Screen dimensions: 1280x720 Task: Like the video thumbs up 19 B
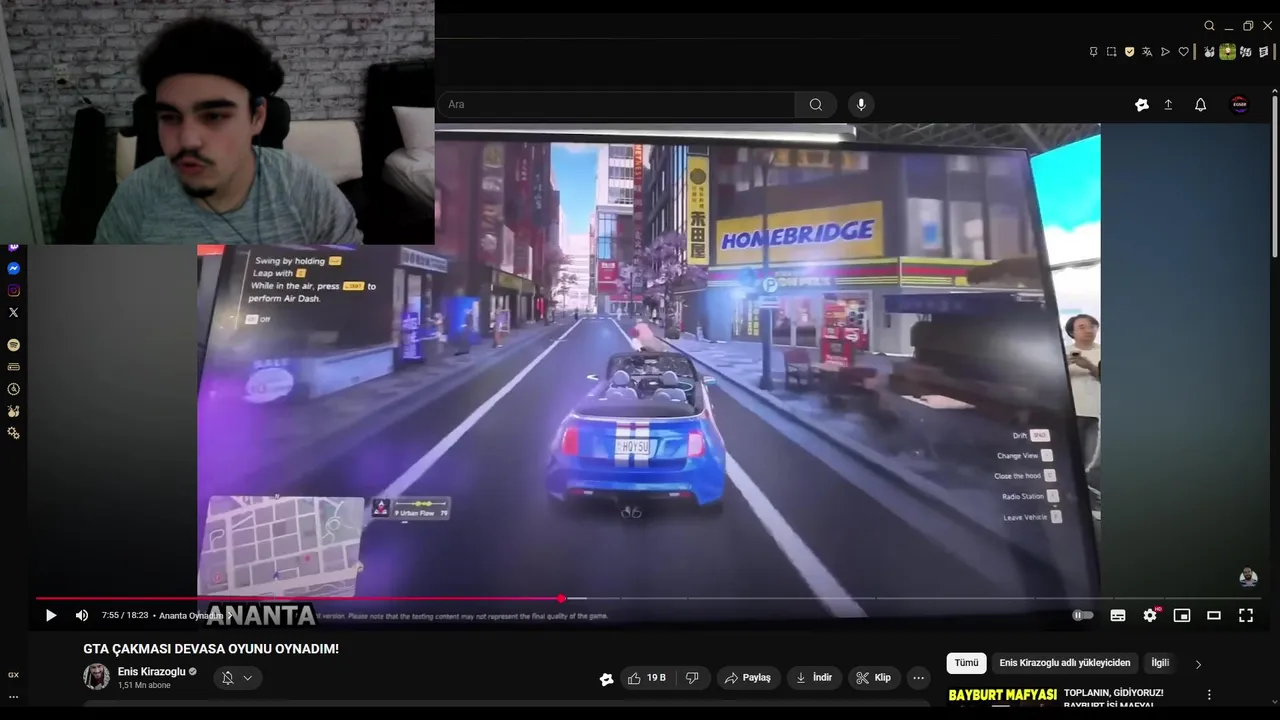(646, 678)
